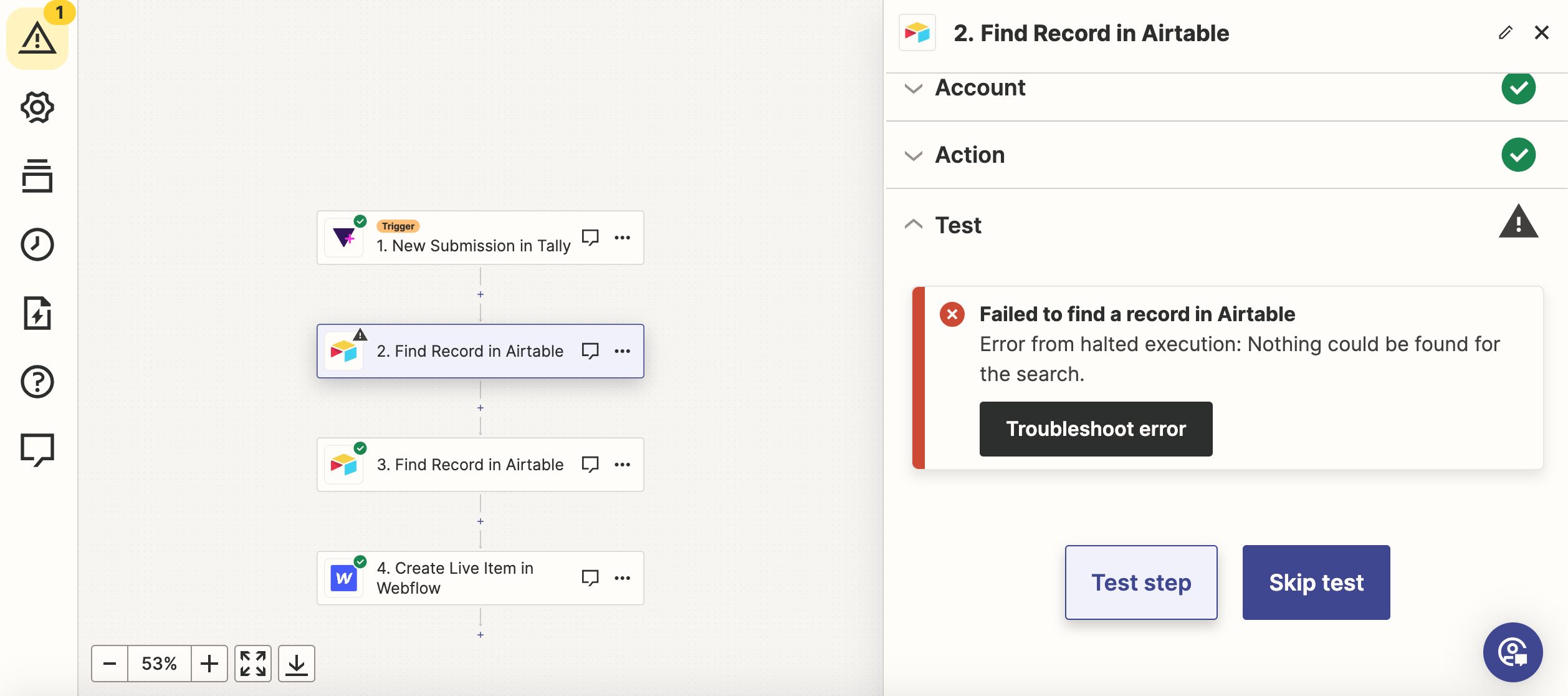Open the support chat bubble button
Viewport: 1568px width, 696px height.
[1513, 652]
